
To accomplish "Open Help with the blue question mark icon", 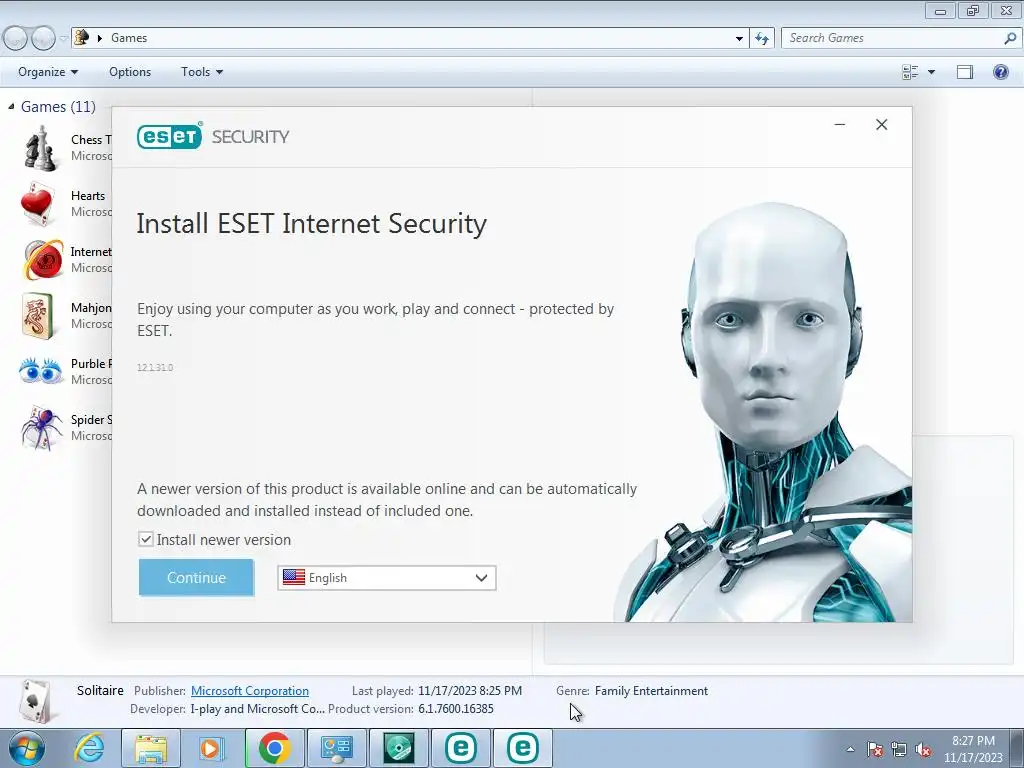I will coord(1000,72).
